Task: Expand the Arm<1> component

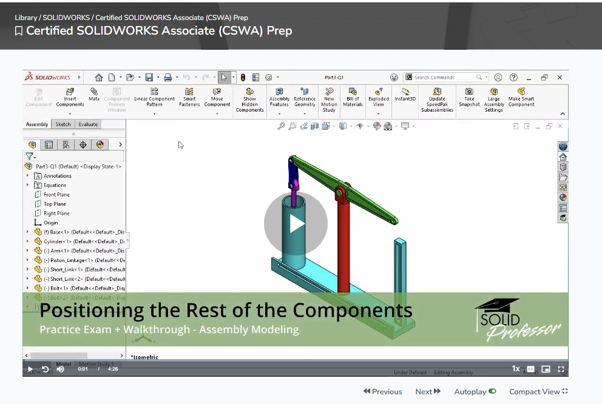Action: (27, 250)
